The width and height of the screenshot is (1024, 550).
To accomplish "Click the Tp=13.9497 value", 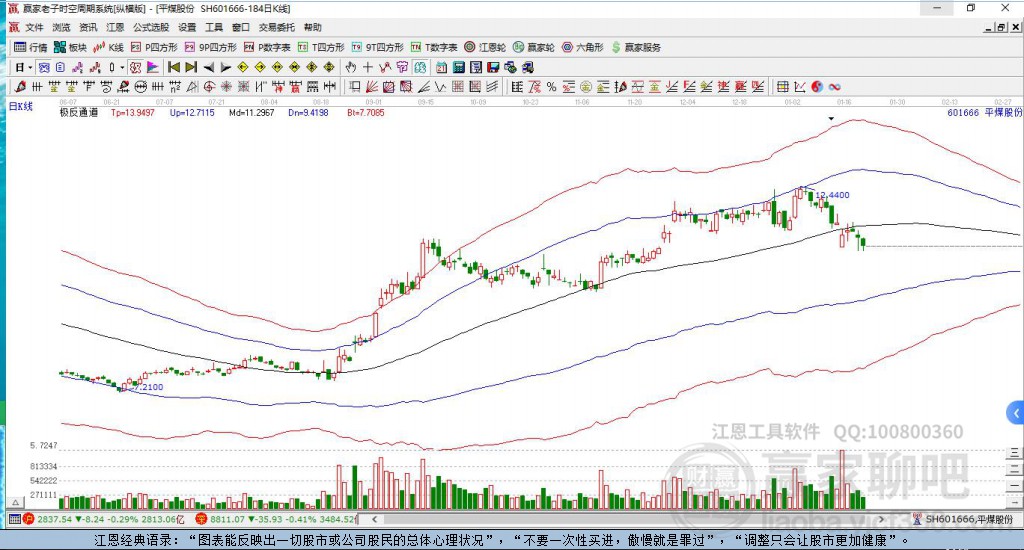I will click(133, 112).
